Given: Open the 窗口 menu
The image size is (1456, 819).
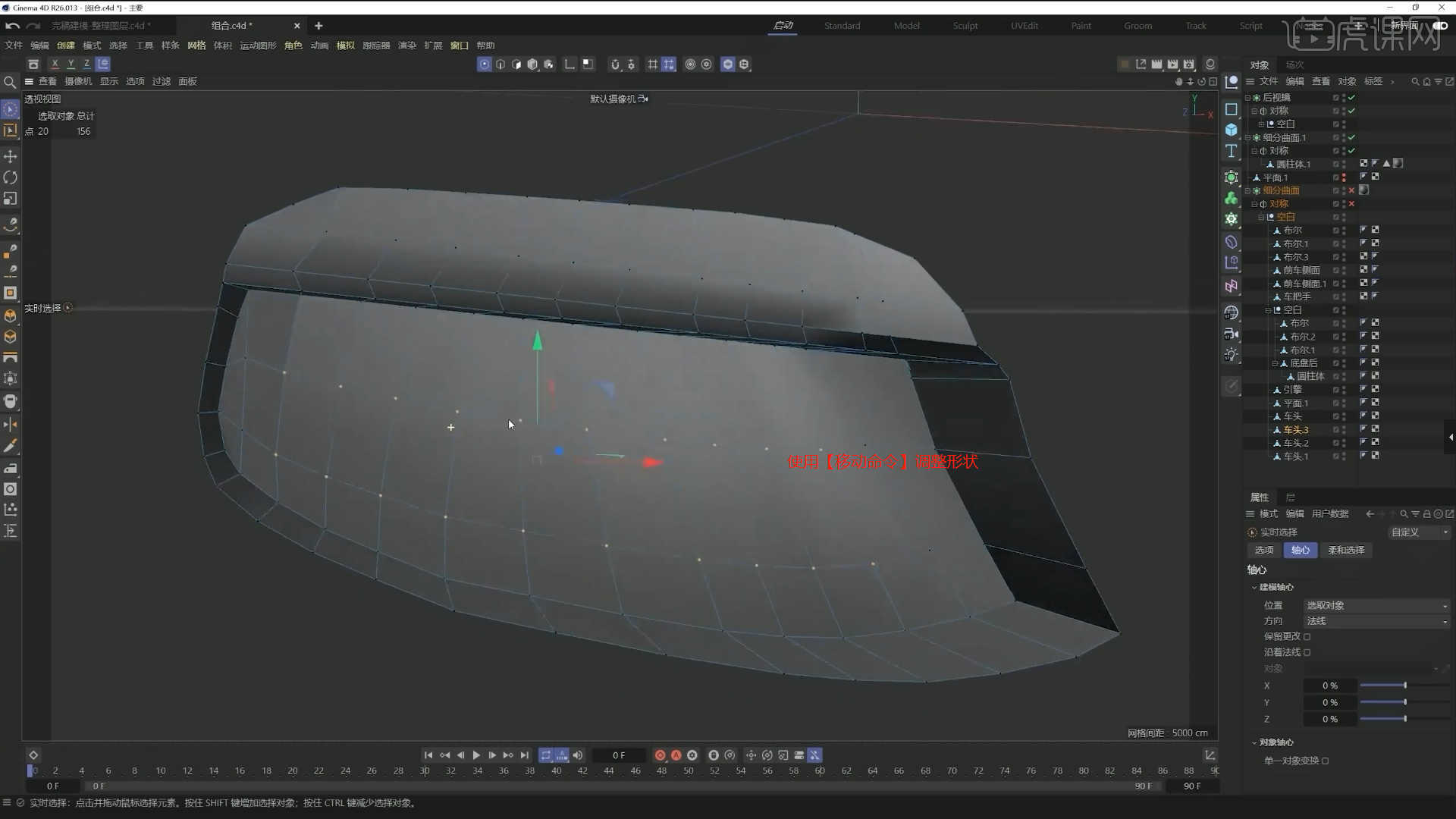Looking at the screenshot, I should point(460,45).
